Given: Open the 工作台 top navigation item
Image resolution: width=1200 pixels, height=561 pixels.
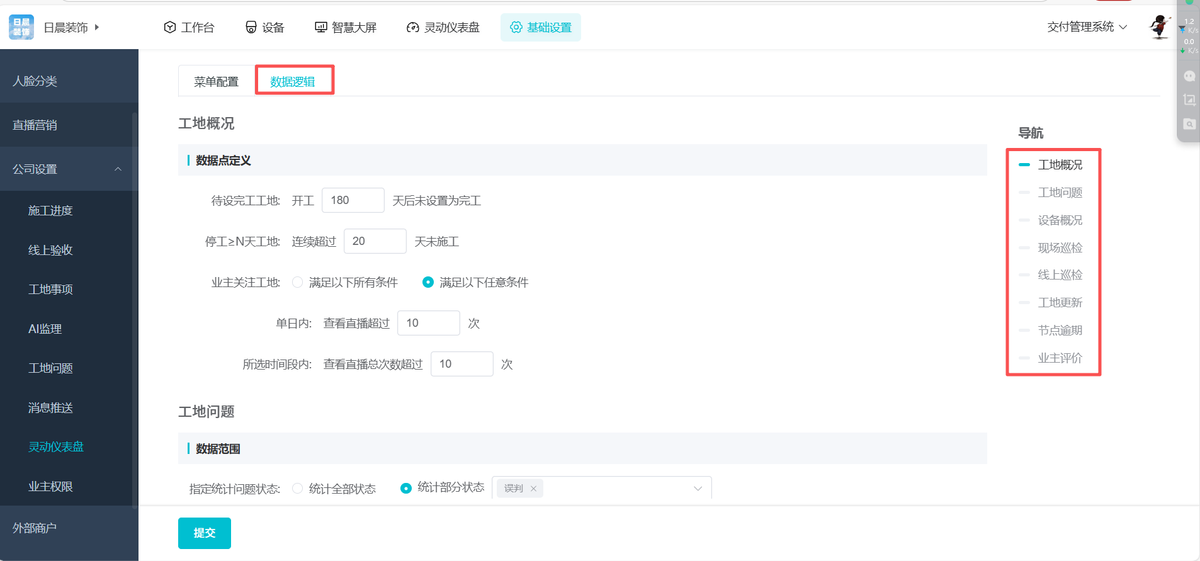Looking at the screenshot, I should coord(189,27).
